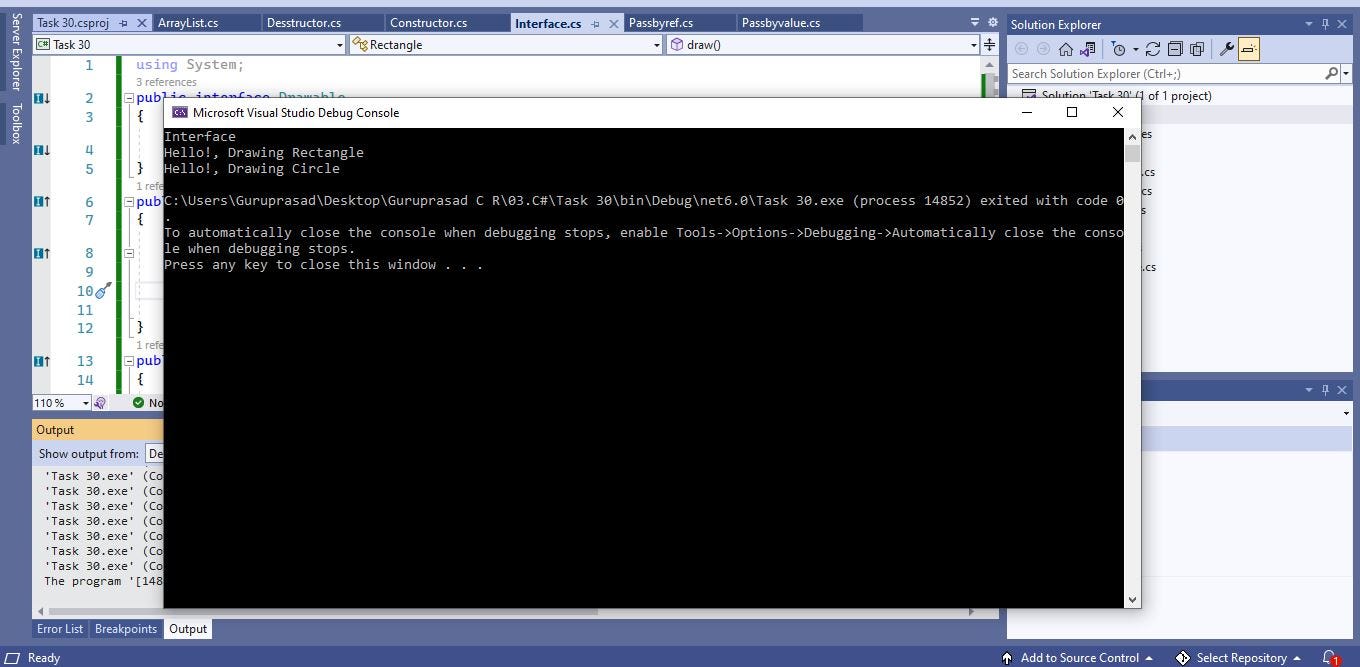
Task: Switch between solutions and folder views
Action: pos(1087,49)
